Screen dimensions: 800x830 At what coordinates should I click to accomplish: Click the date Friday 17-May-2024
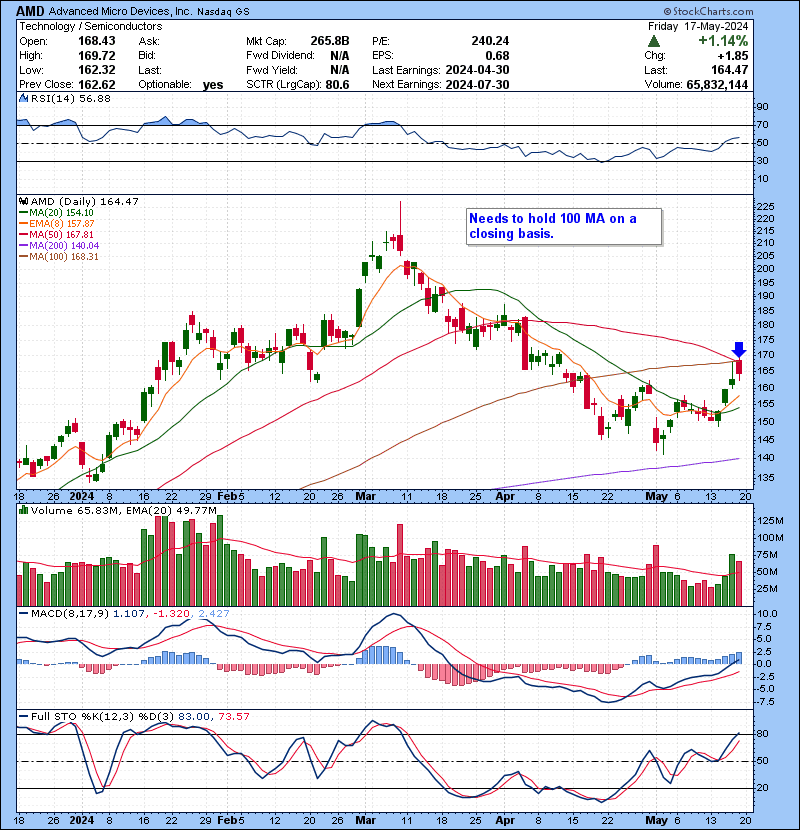point(698,26)
